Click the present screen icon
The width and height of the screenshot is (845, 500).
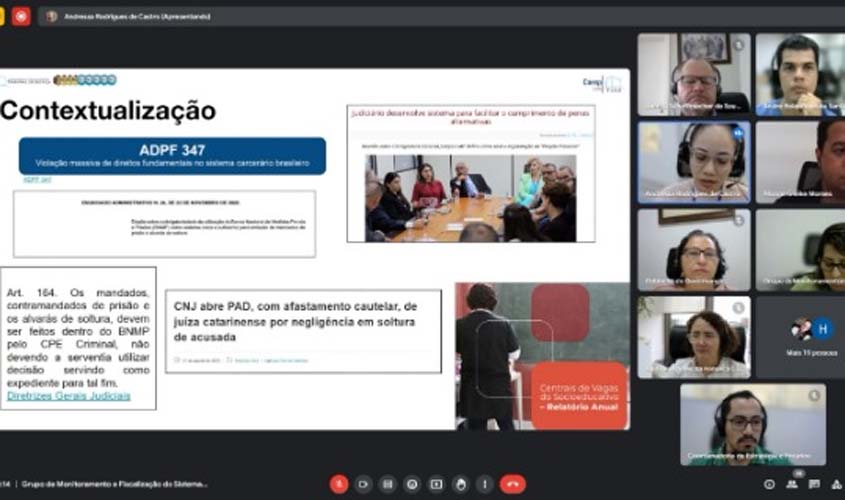(x=435, y=484)
